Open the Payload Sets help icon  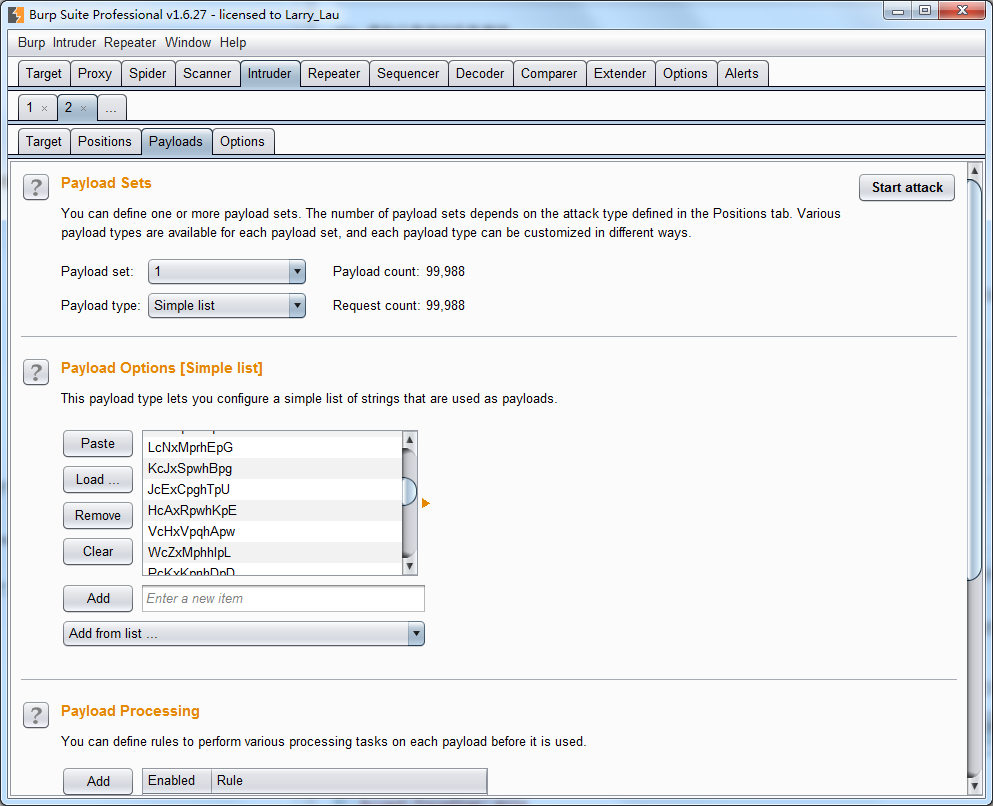pyautogui.click(x=35, y=187)
